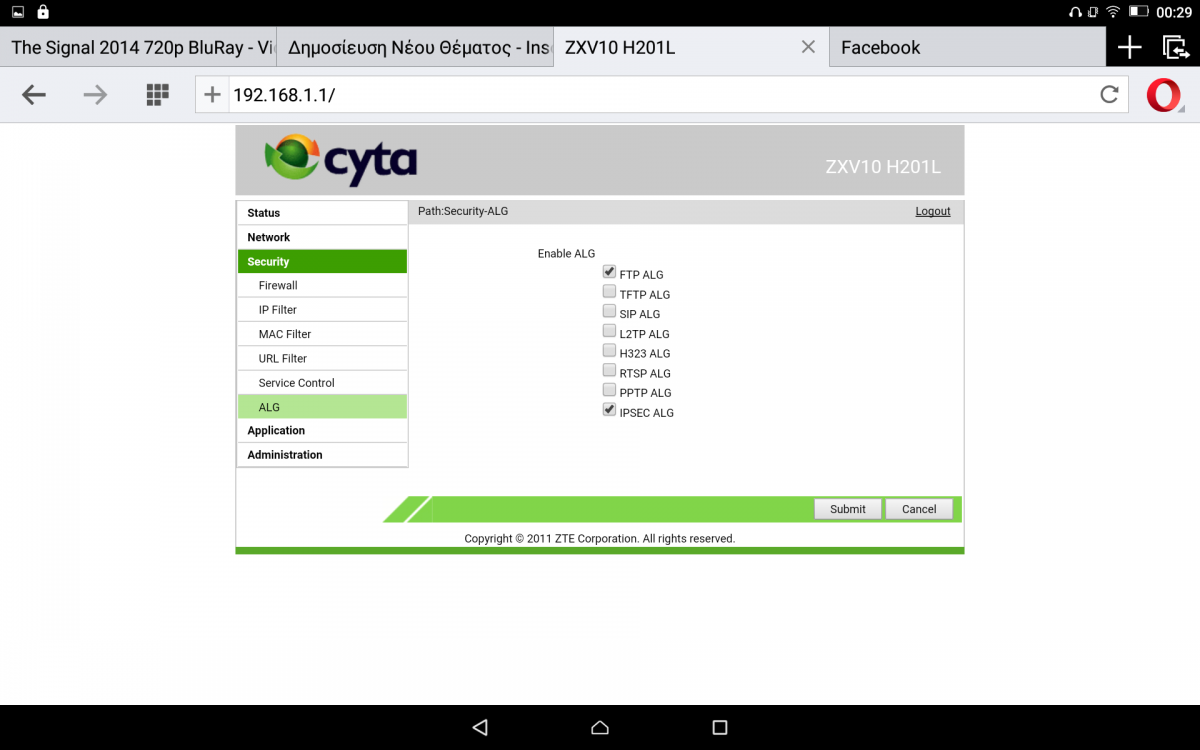The image size is (1200, 750).
Task: Enable the RTSP ALG checkbox
Action: (609, 370)
